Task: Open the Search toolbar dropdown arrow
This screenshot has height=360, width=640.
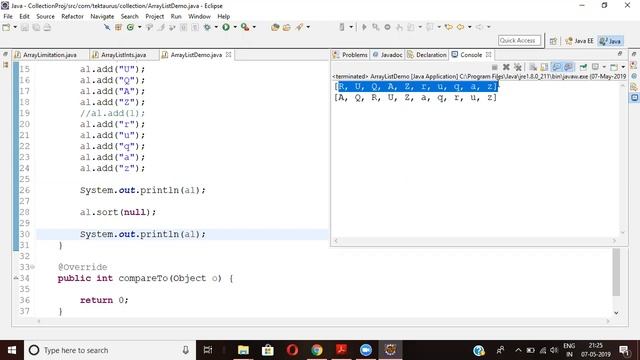Action: [308, 27]
